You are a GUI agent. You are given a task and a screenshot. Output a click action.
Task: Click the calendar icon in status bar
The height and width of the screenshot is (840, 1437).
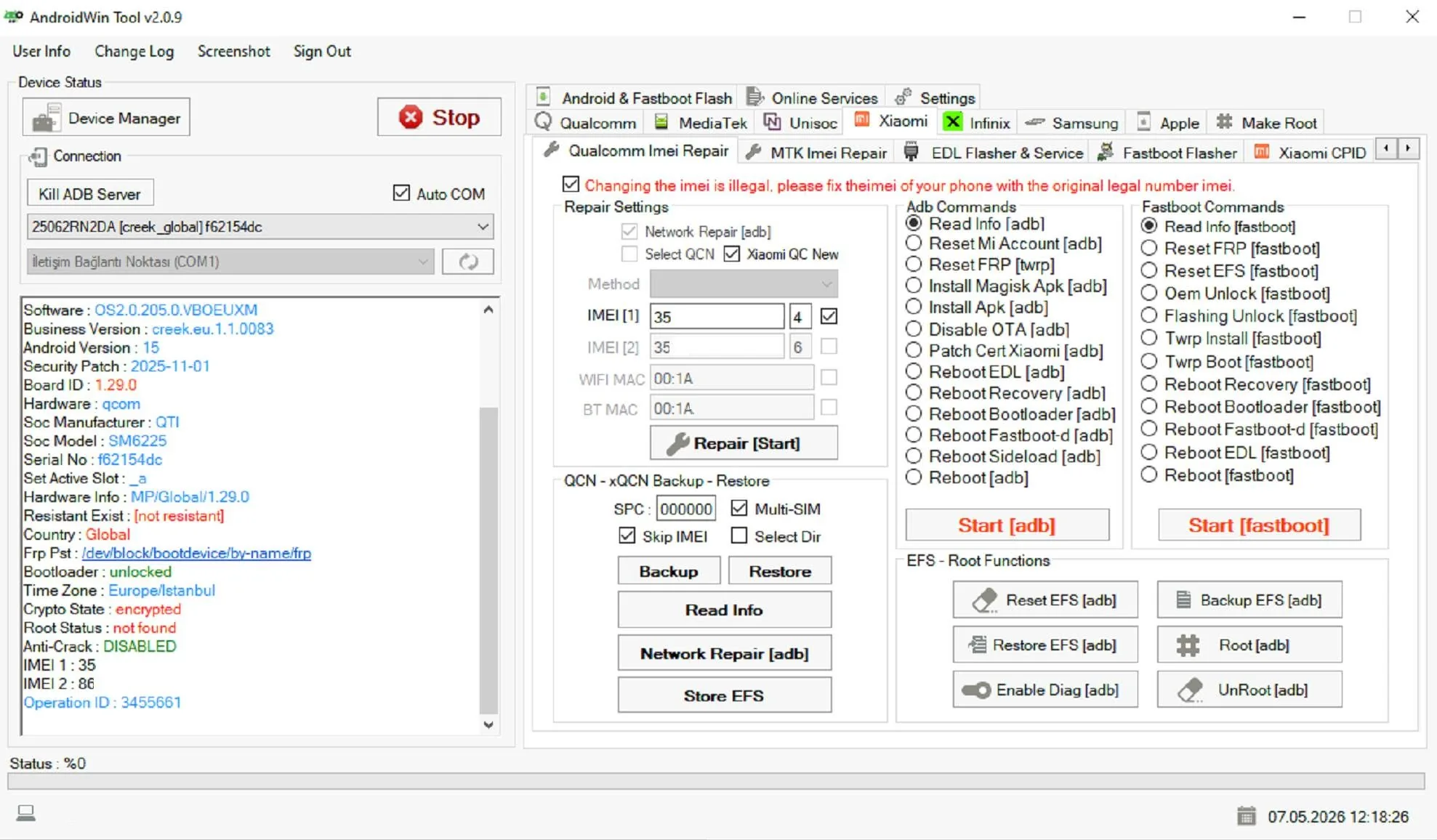tap(1247, 816)
